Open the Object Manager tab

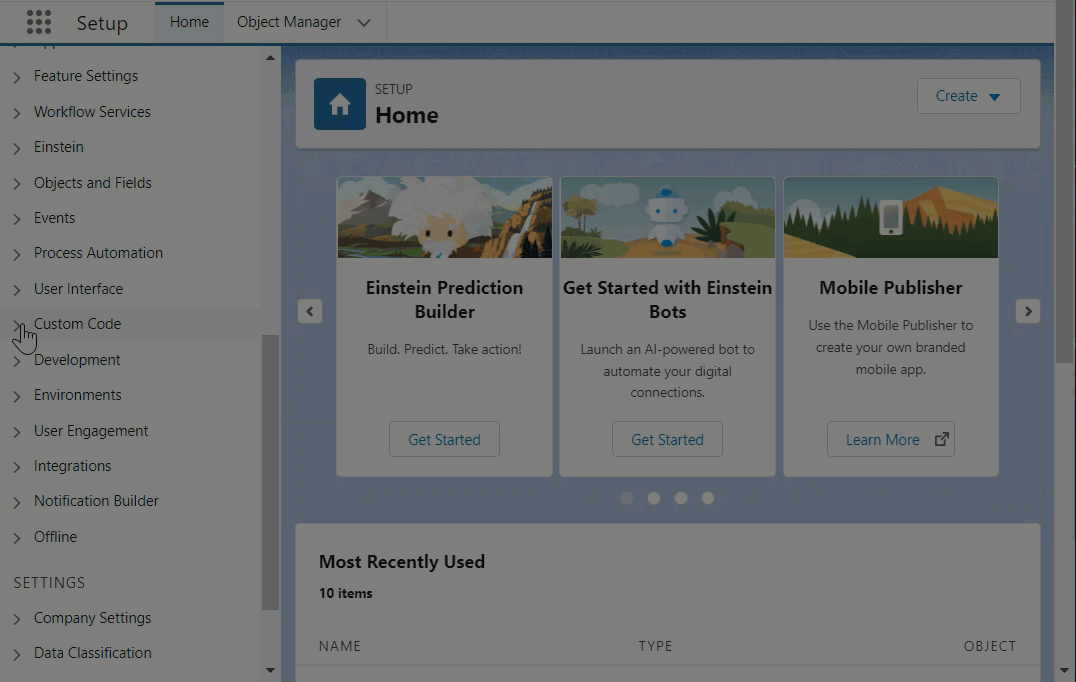[x=289, y=22]
